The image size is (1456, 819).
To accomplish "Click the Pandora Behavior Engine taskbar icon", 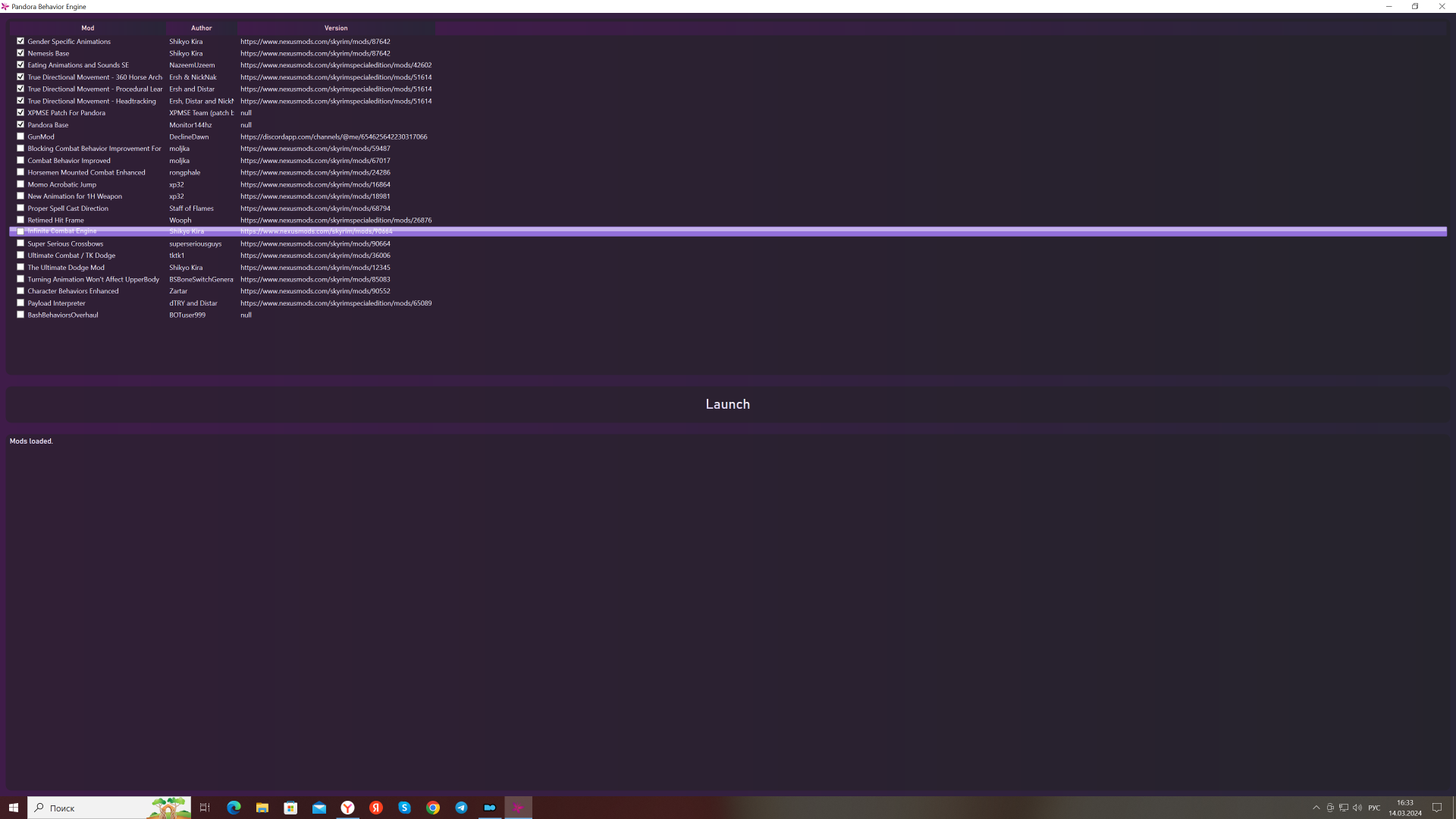I will (x=519, y=808).
